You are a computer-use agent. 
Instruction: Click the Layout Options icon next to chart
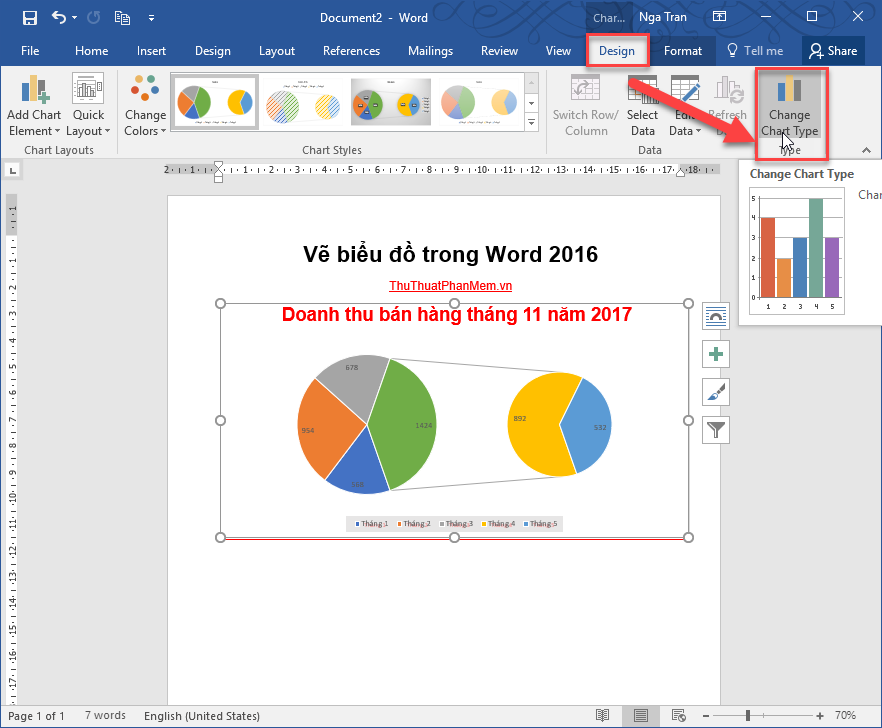coord(715,315)
